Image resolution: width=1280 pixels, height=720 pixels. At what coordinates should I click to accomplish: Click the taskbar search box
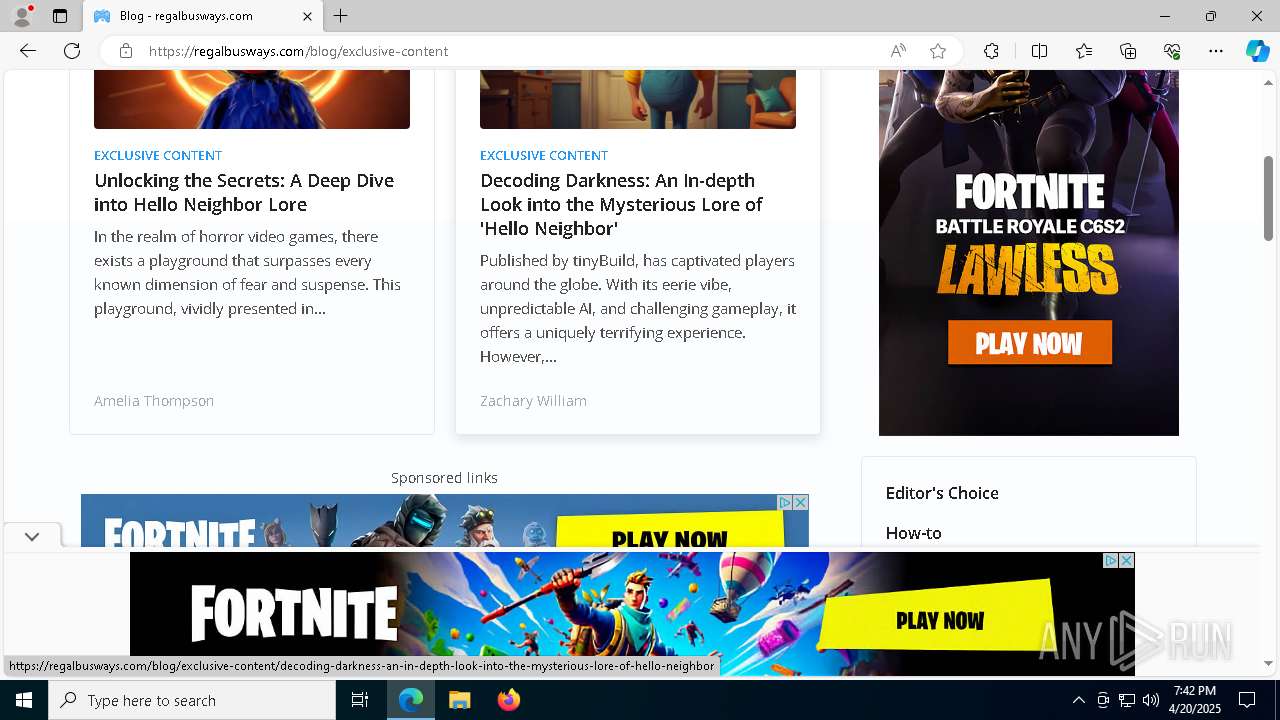(x=192, y=700)
